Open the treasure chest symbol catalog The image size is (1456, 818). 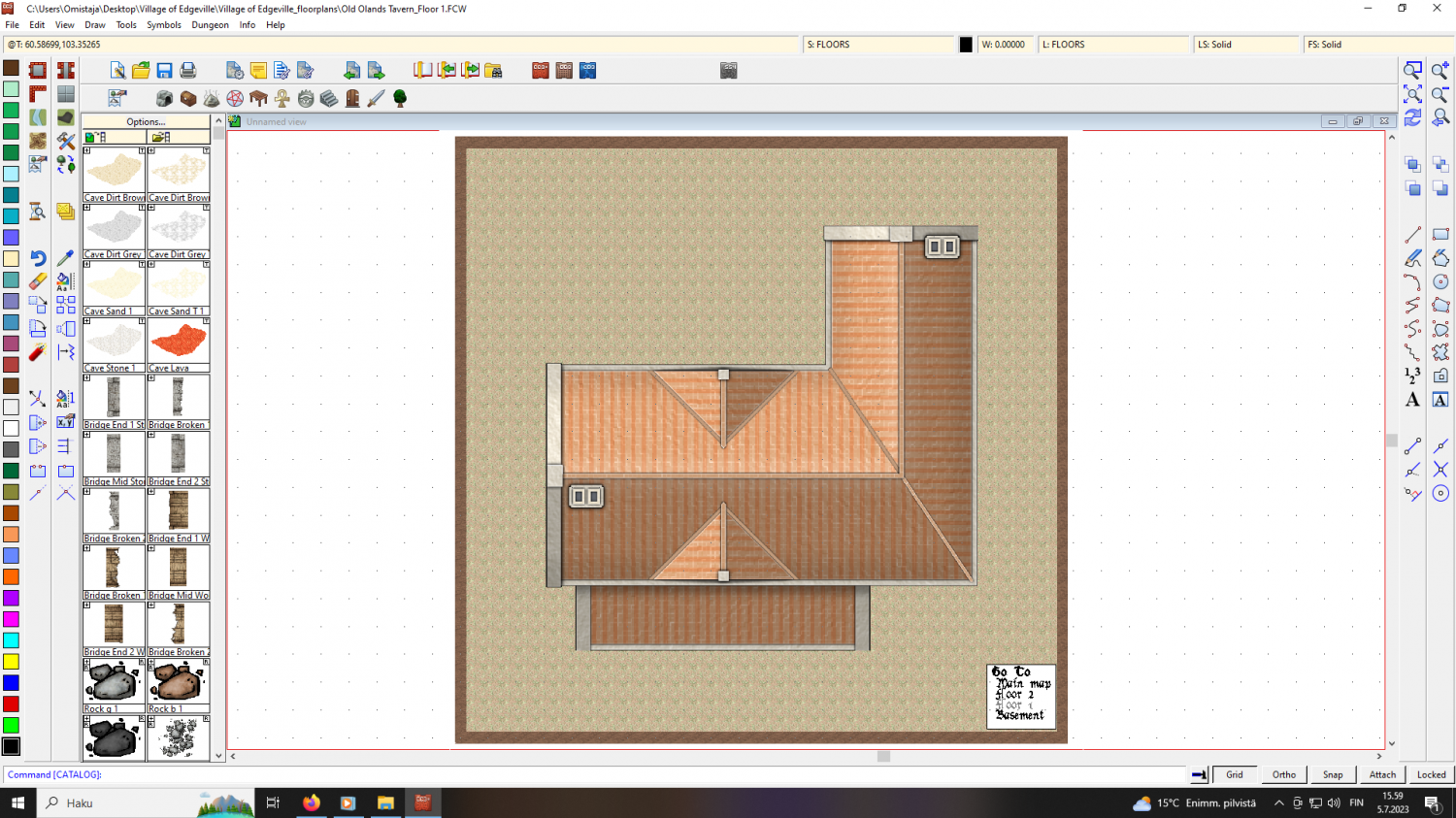[x=188, y=98]
